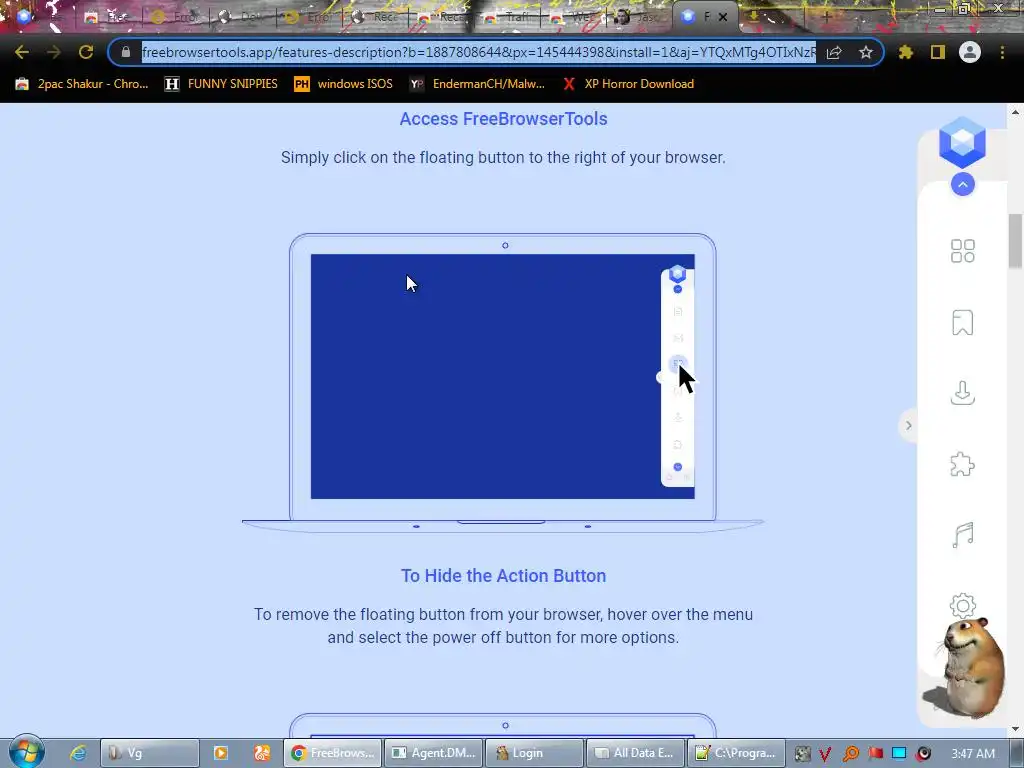Screen dimensions: 1024x768
Task: Open the XP Horror Download bookmark
Action: [x=628, y=84]
